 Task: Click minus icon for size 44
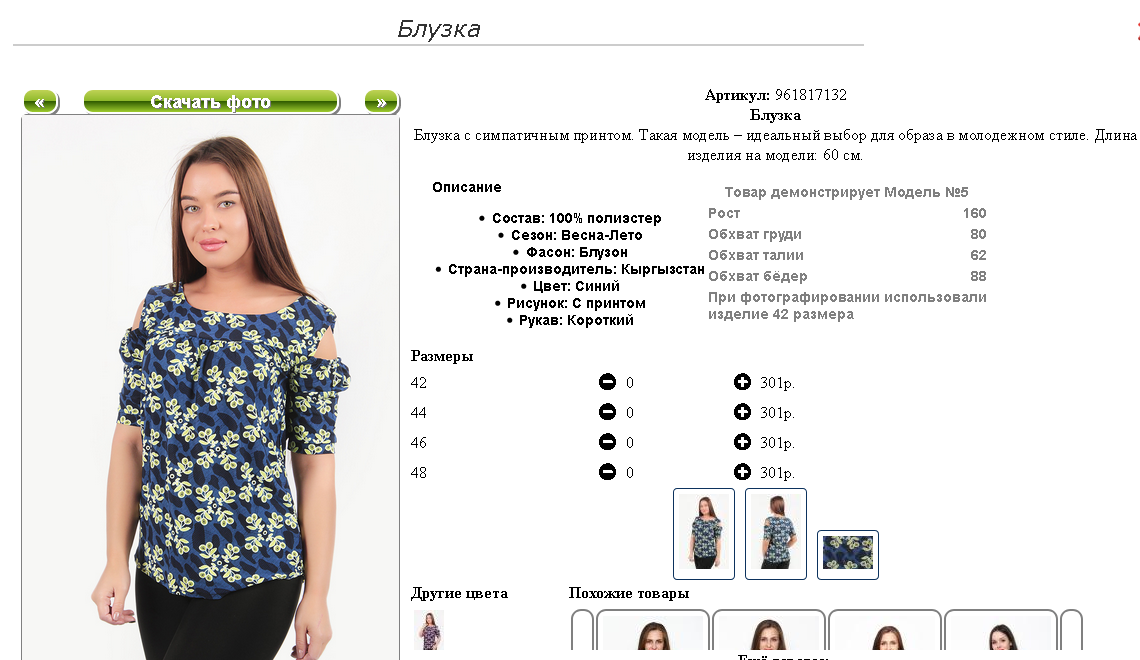click(607, 412)
